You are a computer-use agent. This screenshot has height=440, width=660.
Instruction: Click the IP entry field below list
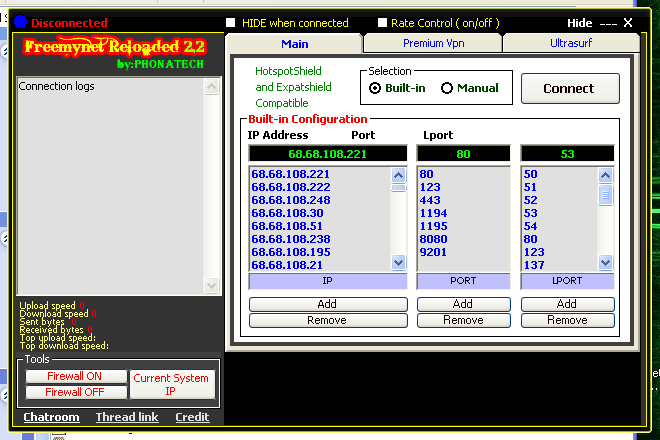click(x=327, y=281)
